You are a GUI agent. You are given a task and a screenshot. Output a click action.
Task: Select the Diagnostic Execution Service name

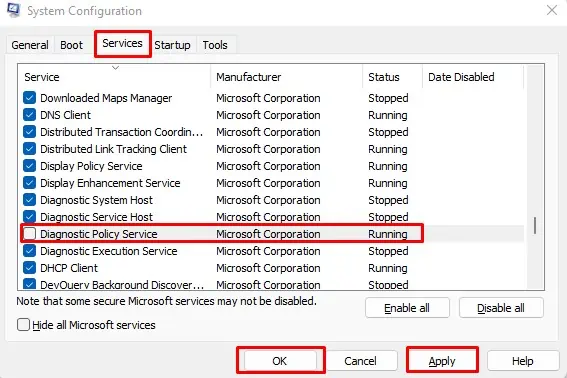coord(109,251)
